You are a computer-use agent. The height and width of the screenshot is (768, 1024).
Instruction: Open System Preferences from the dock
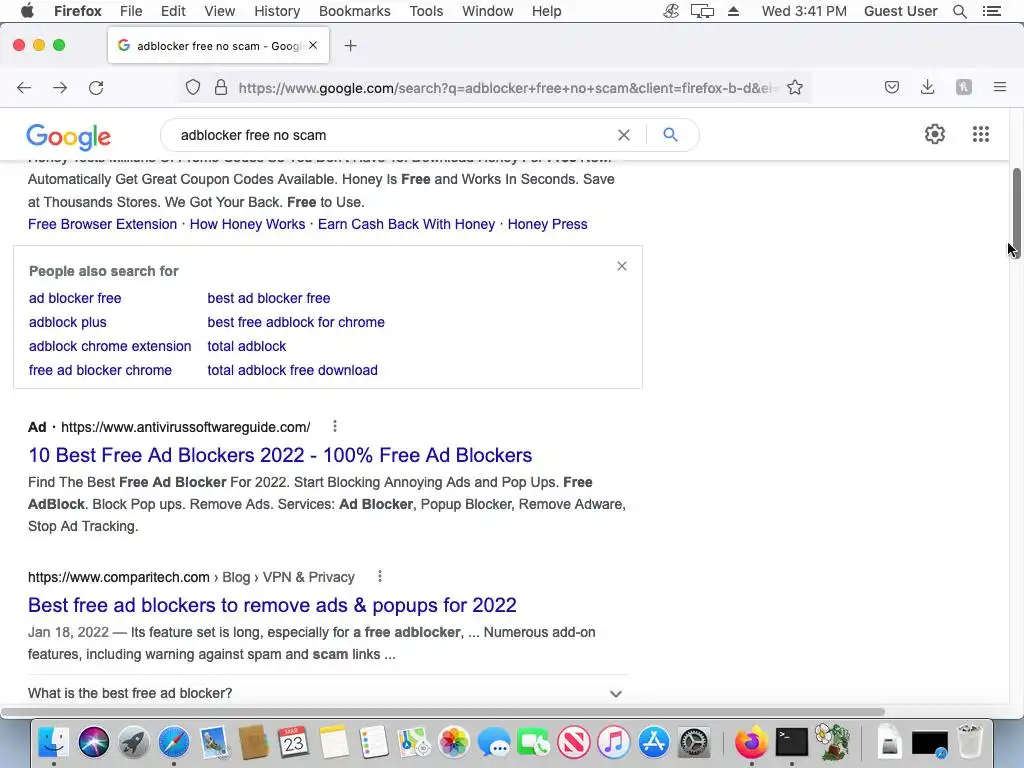(x=694, y=742)
